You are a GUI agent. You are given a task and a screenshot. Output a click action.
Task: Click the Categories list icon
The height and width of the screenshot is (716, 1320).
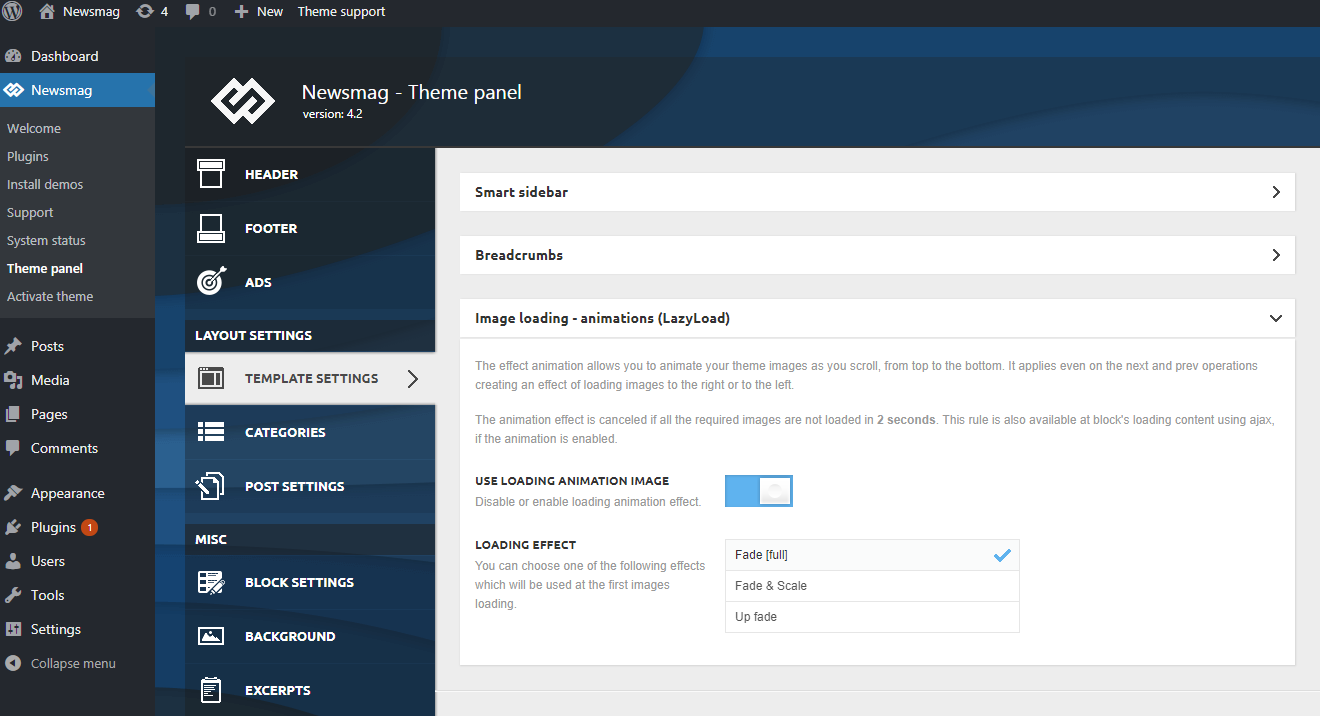211,432
